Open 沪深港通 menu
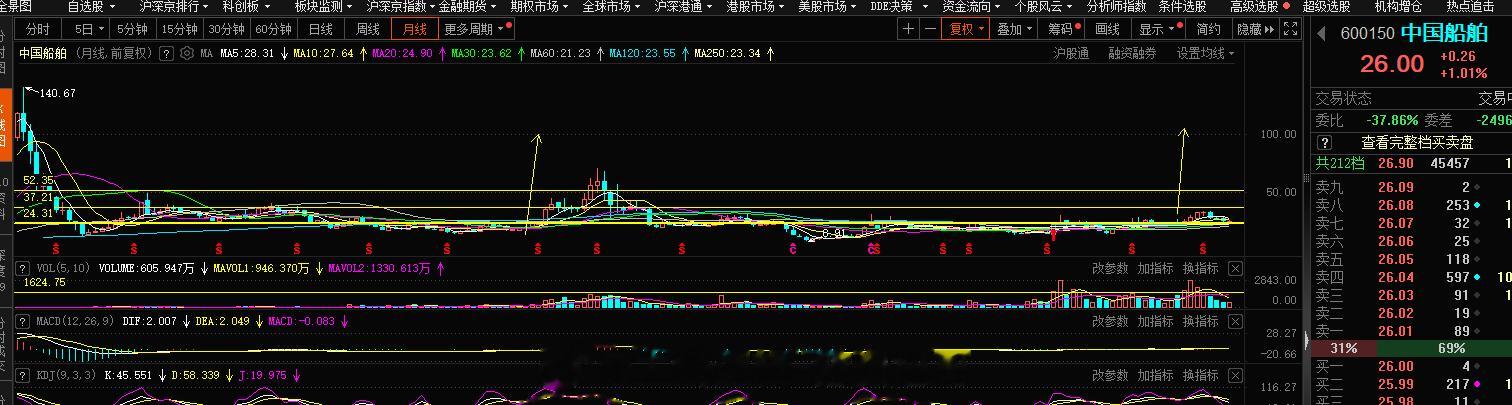Viewport: 1512px width, 405px height. [x=684, y=6]
